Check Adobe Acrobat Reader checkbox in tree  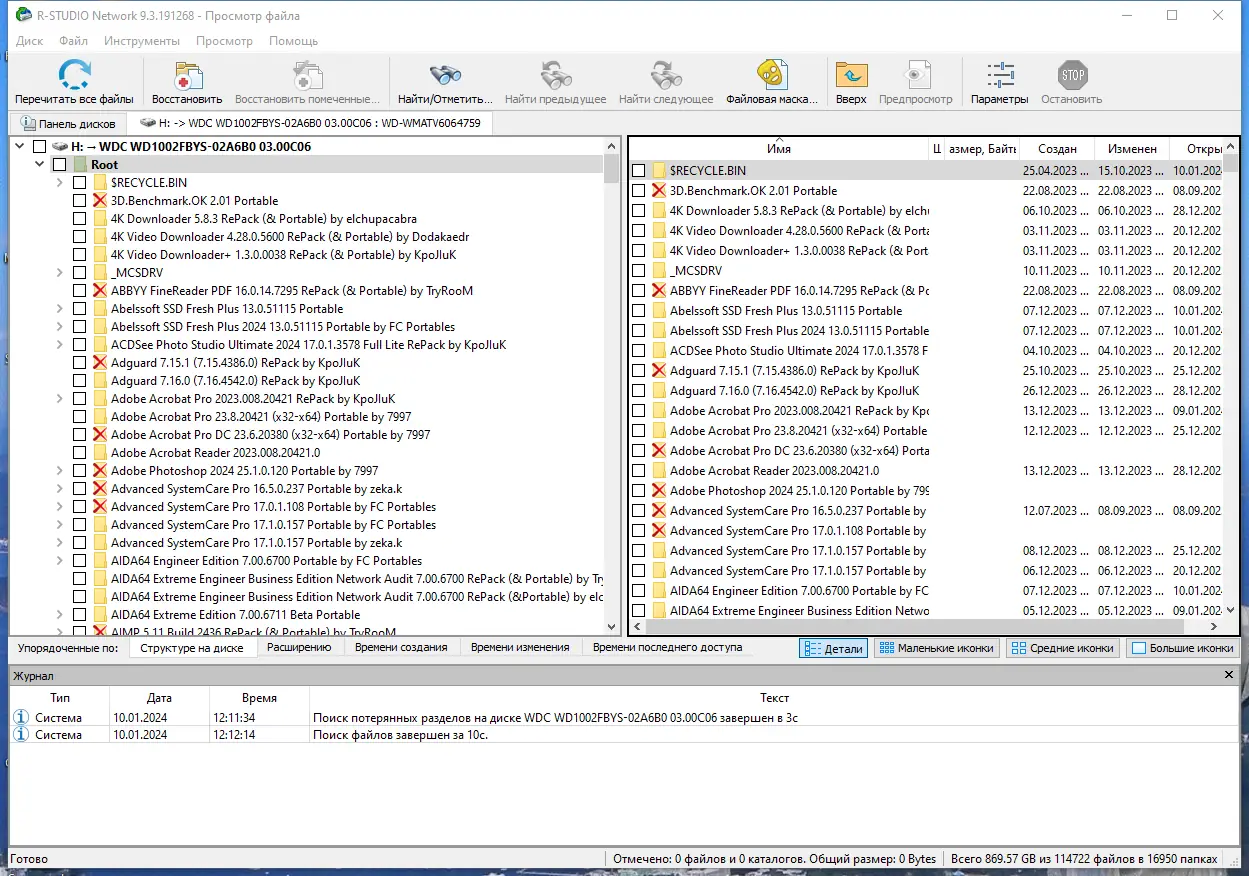click(80, 453)
